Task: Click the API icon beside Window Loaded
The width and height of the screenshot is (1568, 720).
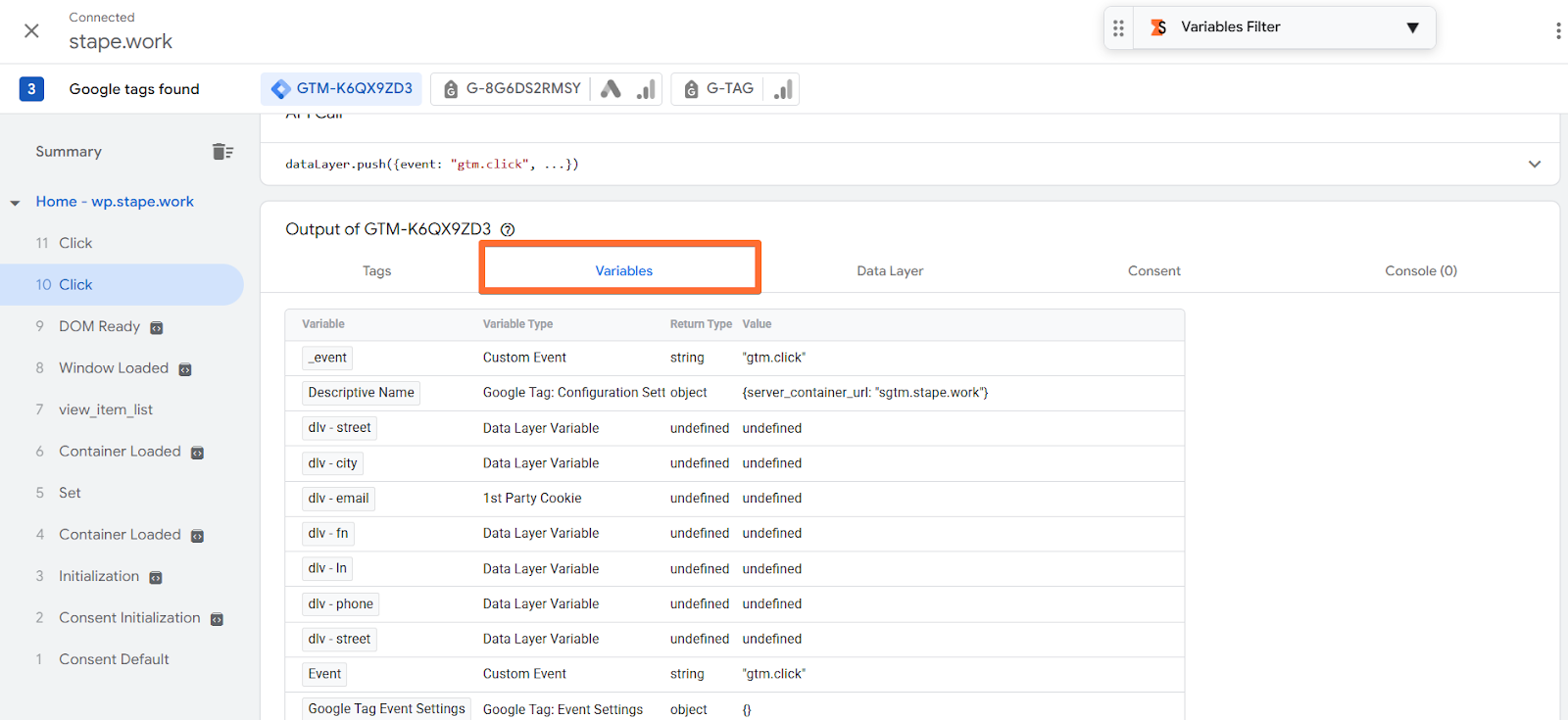Action: [185, 369]
